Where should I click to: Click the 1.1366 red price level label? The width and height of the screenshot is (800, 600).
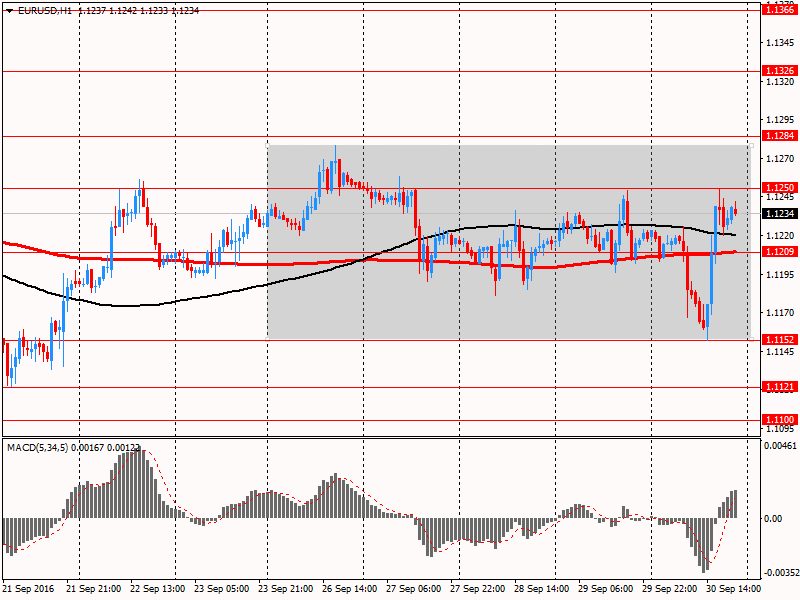(779, 9)
